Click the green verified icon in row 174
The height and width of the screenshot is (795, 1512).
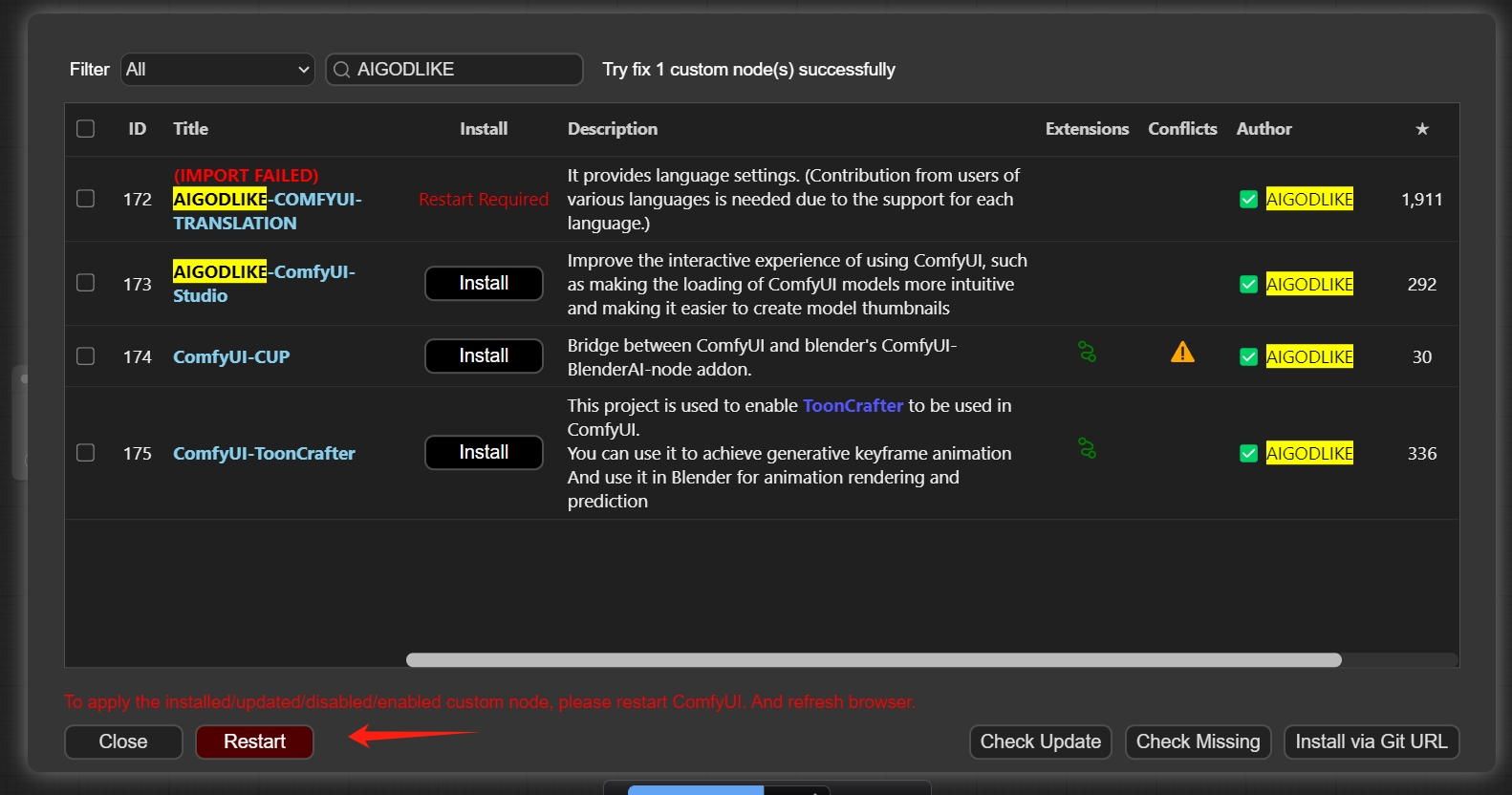1248,357
